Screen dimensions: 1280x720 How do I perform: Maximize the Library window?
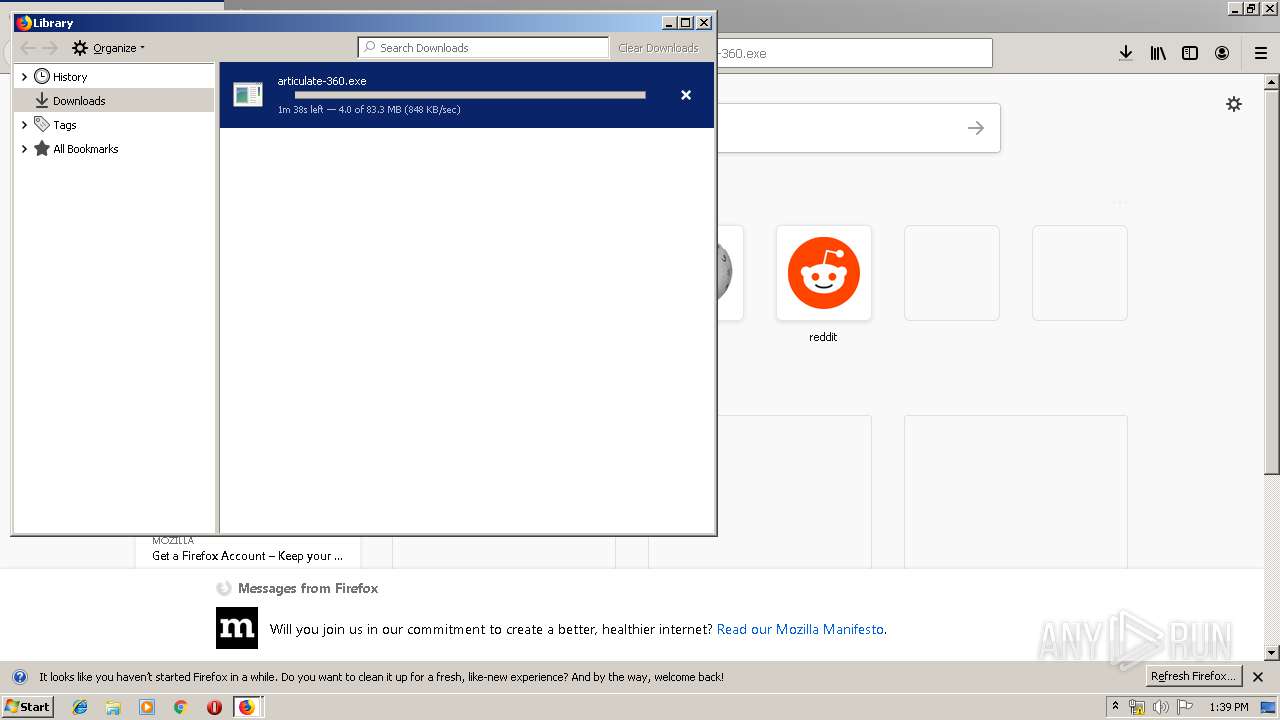pos(685,23)
